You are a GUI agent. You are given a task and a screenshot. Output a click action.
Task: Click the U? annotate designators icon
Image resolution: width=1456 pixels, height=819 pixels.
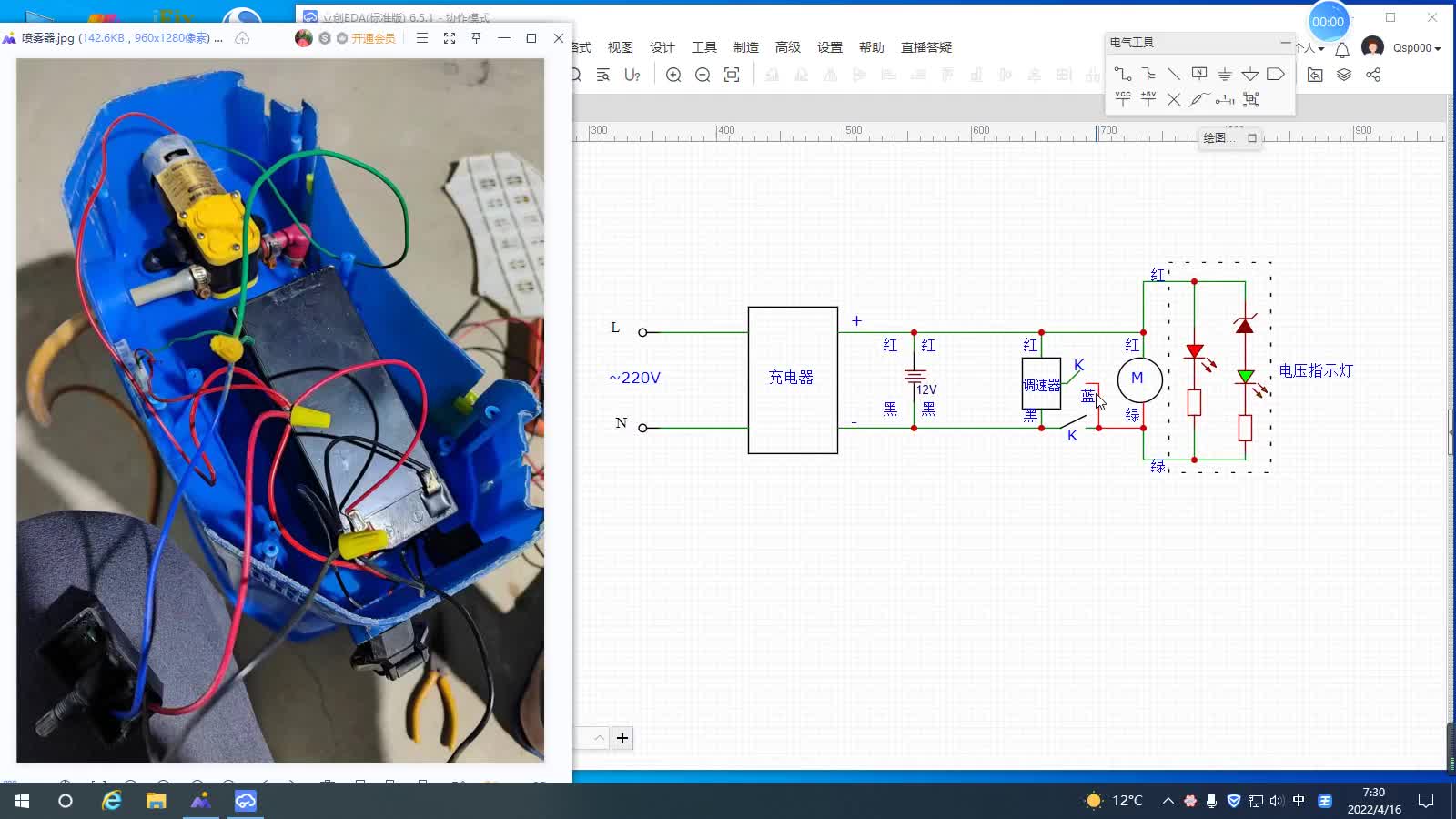click(632, 75)
